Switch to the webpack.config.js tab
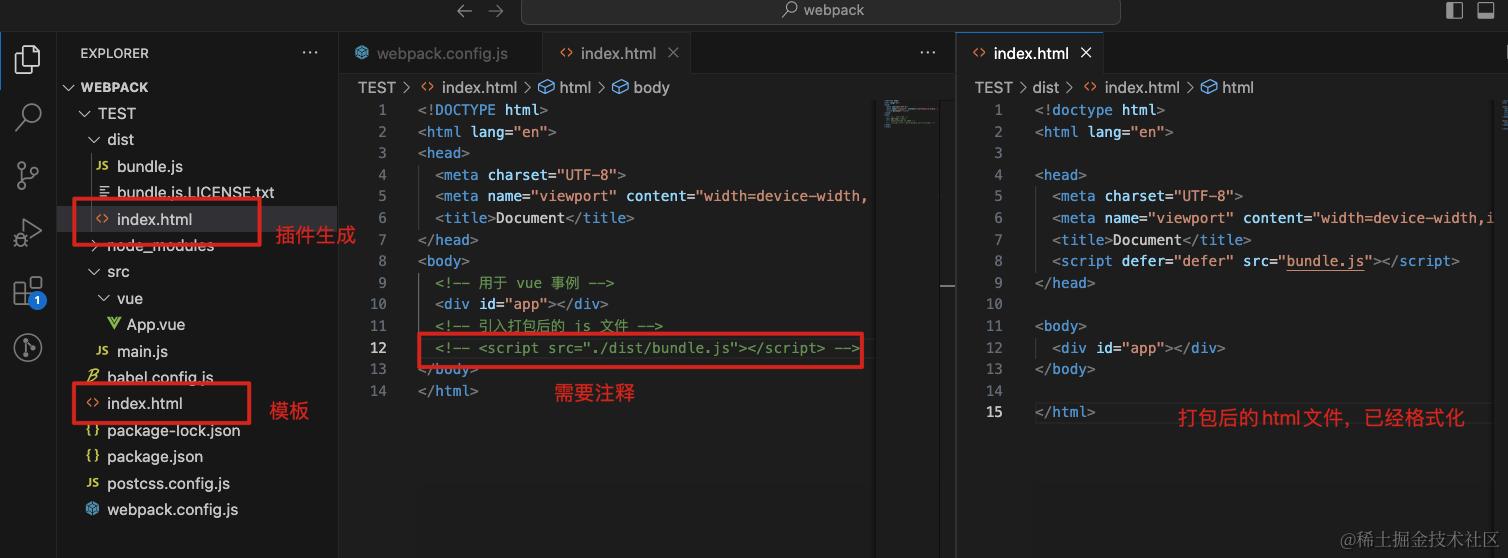Screen dimensions: 1508x558 (441, 53)
